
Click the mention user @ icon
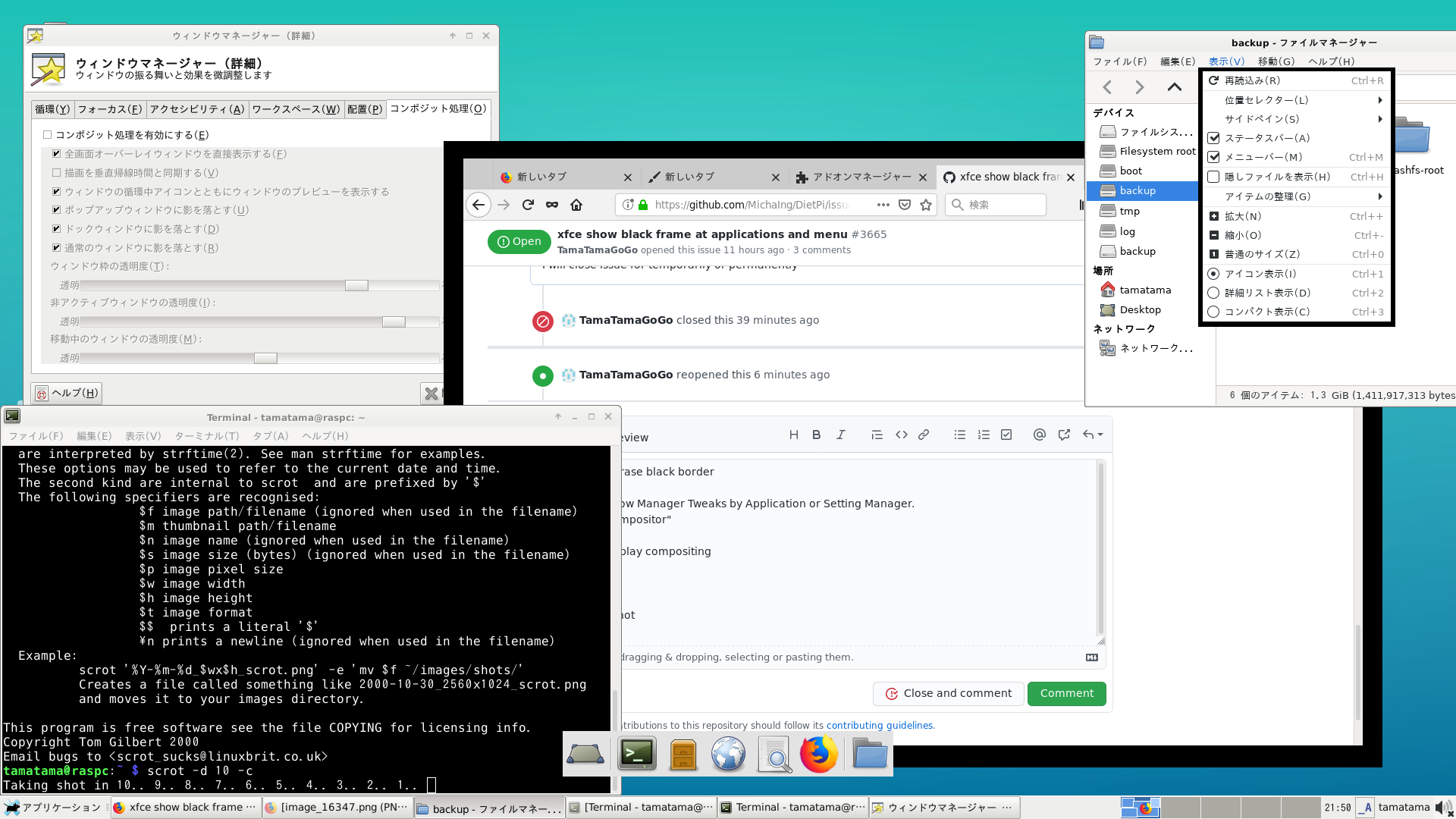[1039, 435]
